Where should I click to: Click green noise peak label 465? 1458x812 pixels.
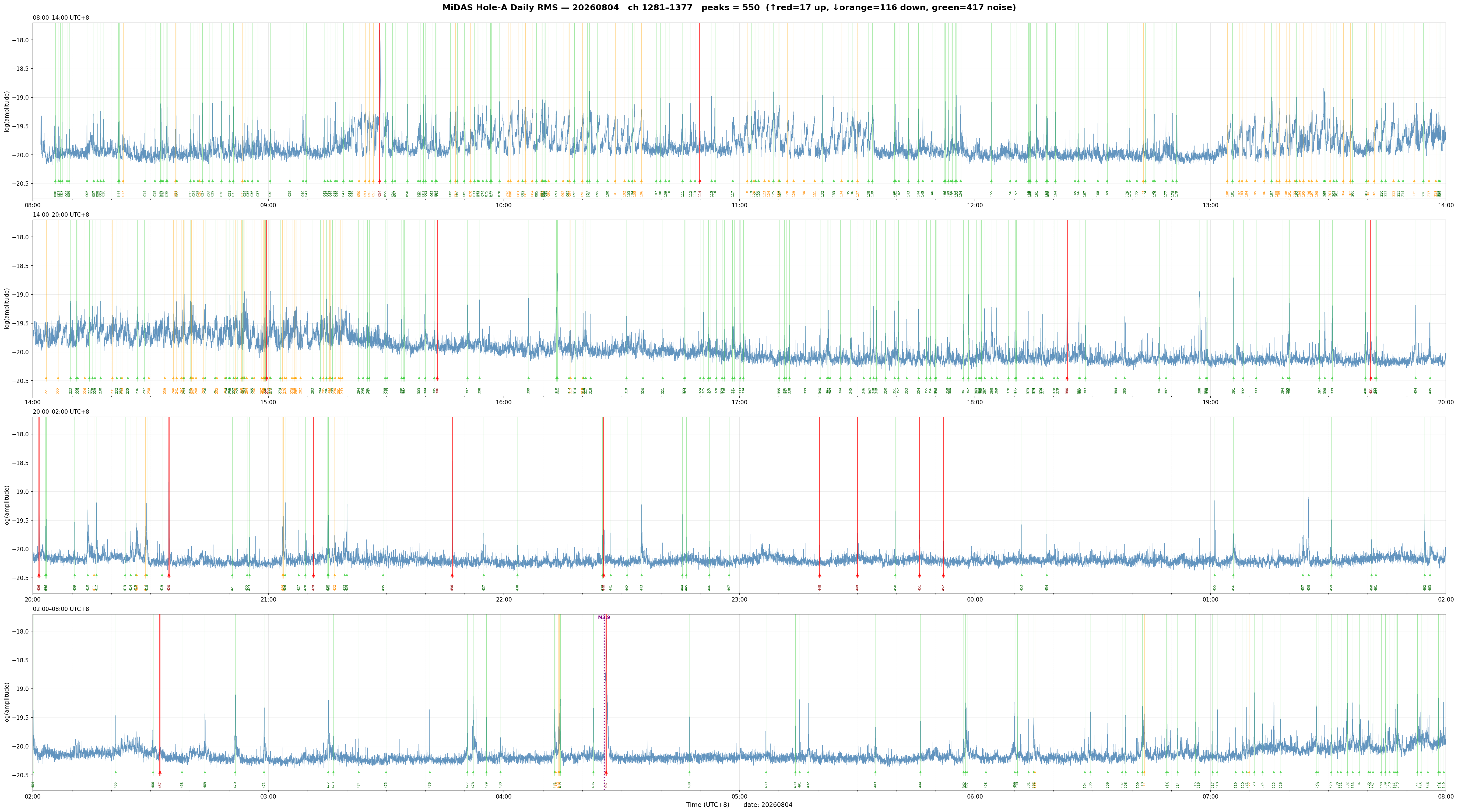coord(115,785)
